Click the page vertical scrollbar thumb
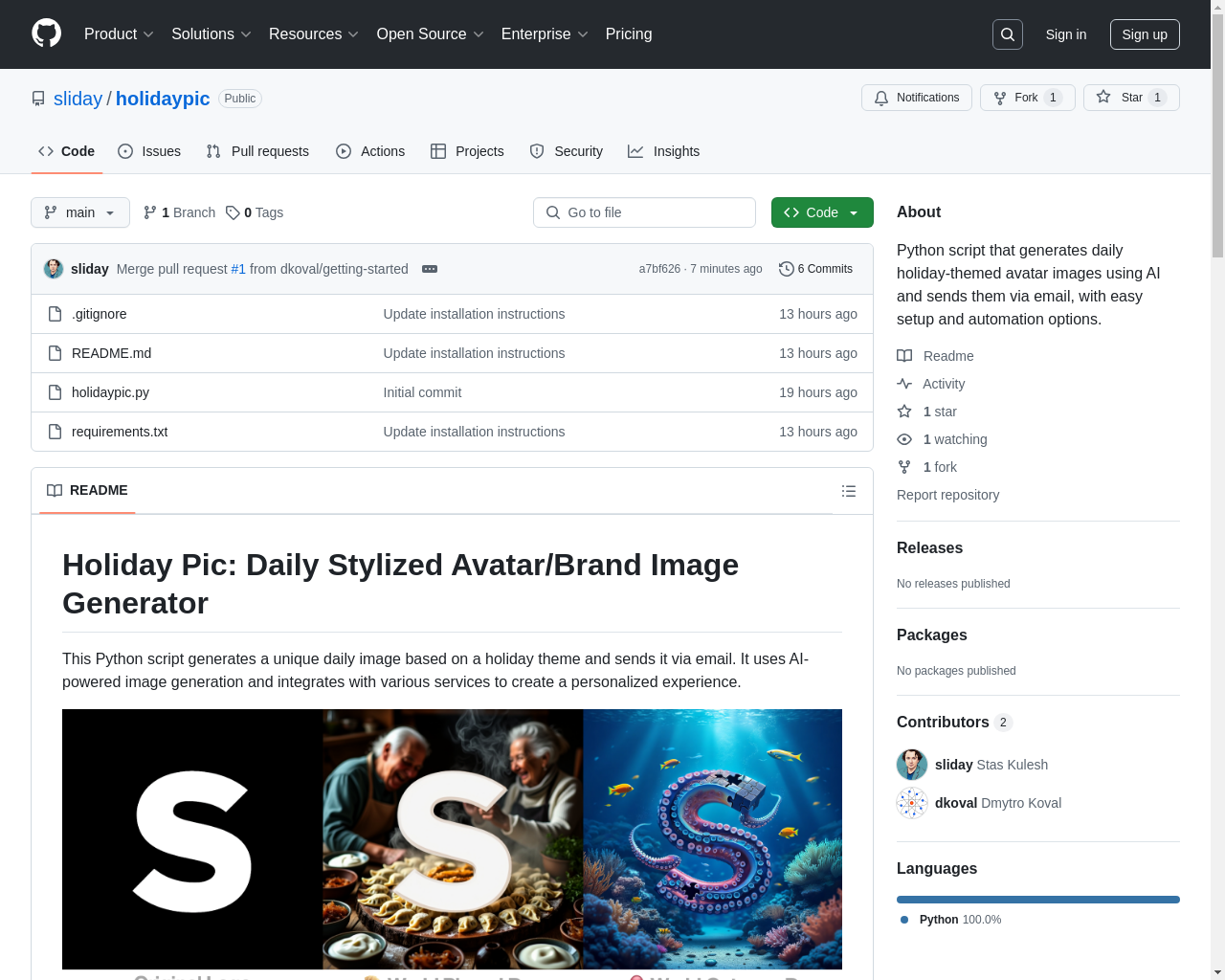This screenshot has width=1225, height=980. click(x=1217, y=134)
